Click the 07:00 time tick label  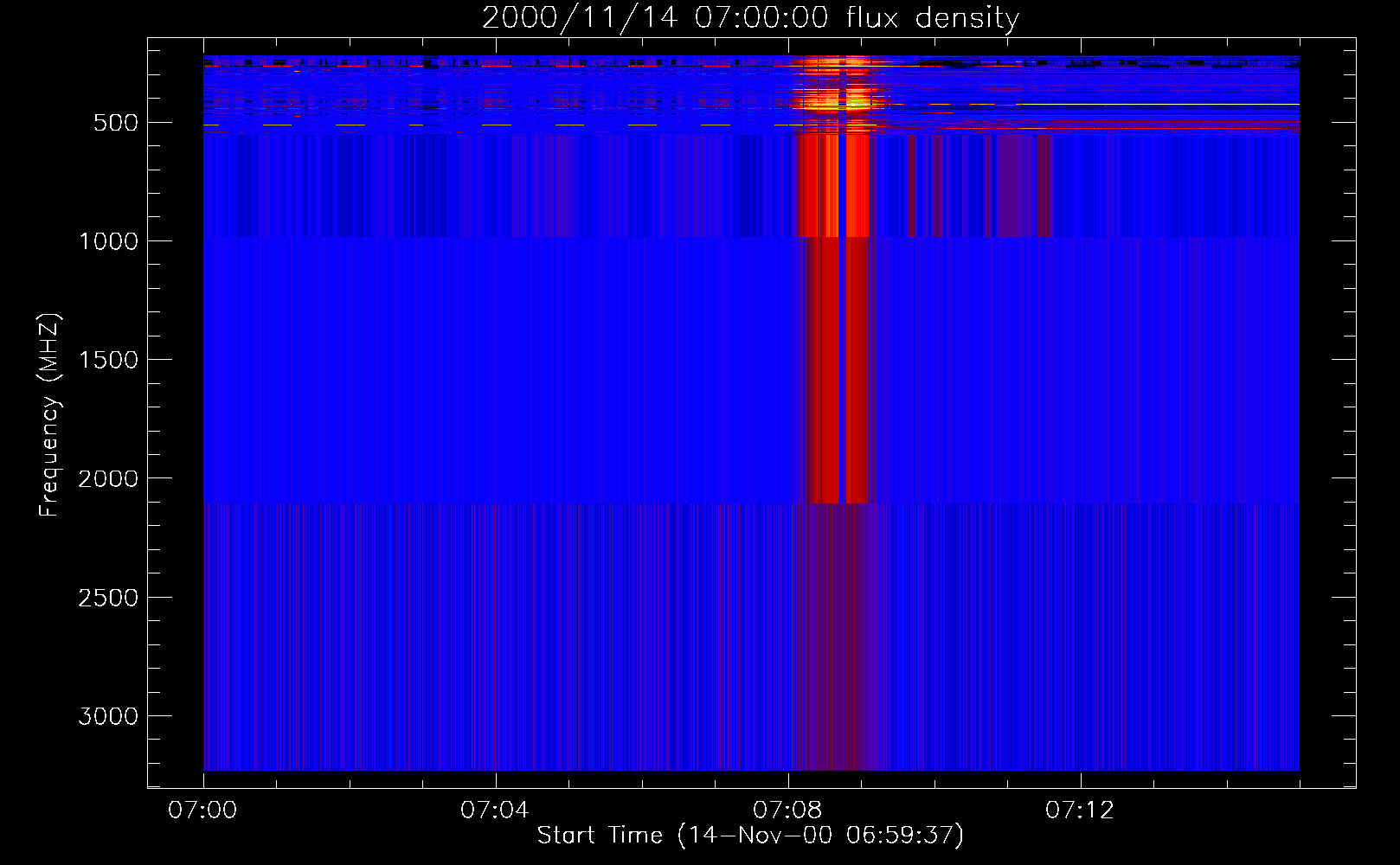click(203, 811)
